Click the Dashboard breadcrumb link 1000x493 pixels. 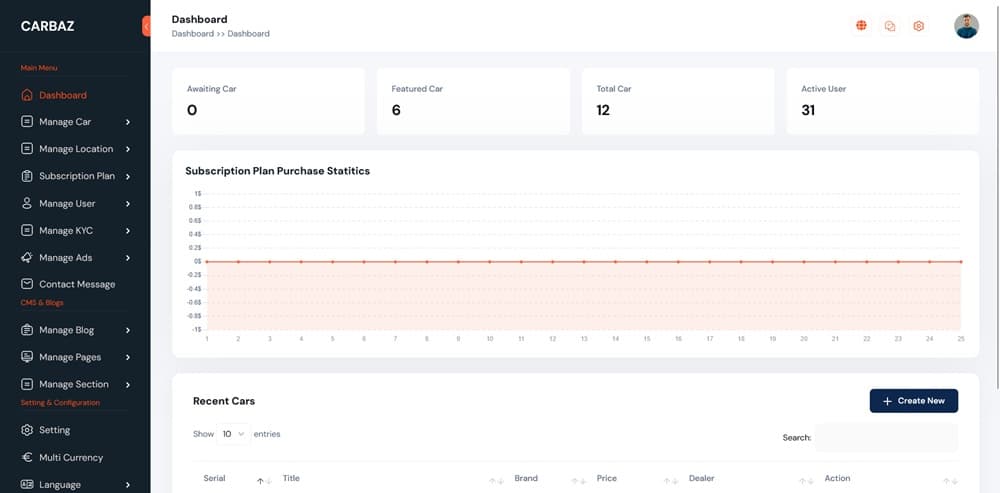[x=192, y=34]
